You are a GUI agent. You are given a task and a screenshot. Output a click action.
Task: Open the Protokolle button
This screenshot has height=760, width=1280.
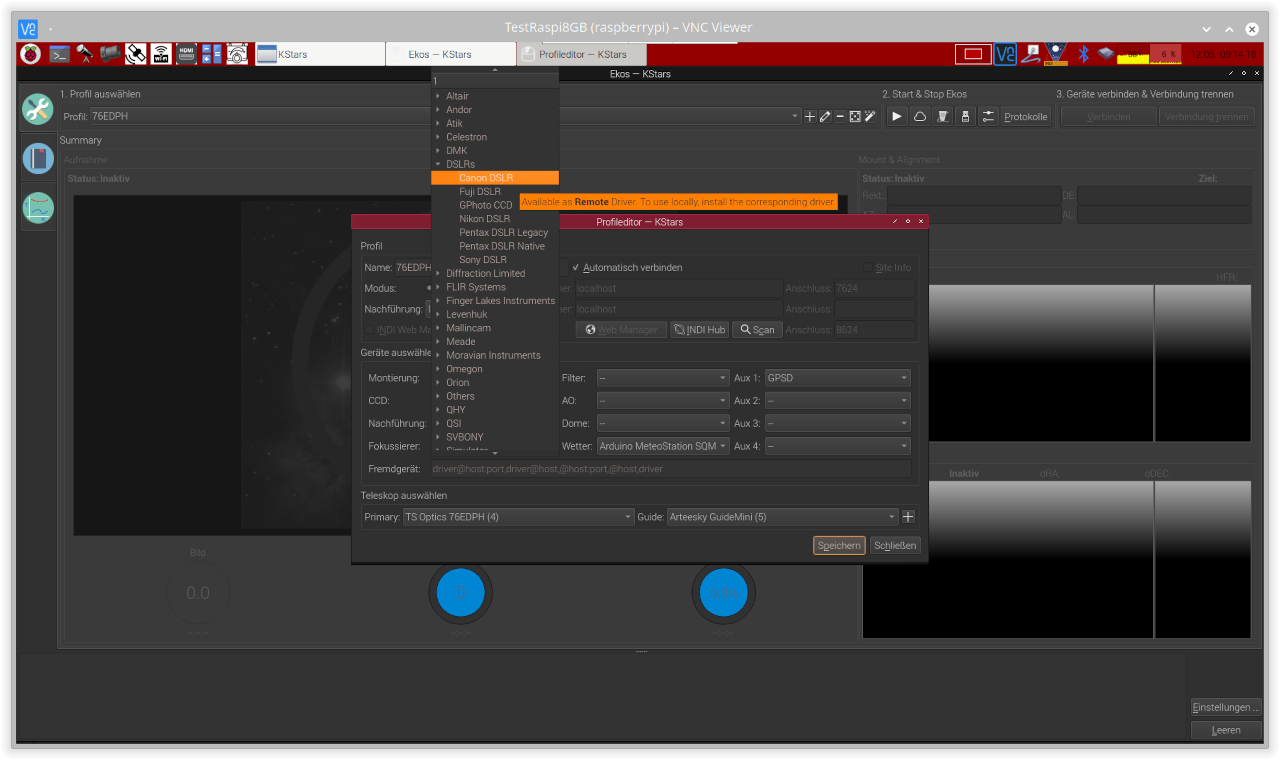pyautogui.click(x=1026, y=117)
